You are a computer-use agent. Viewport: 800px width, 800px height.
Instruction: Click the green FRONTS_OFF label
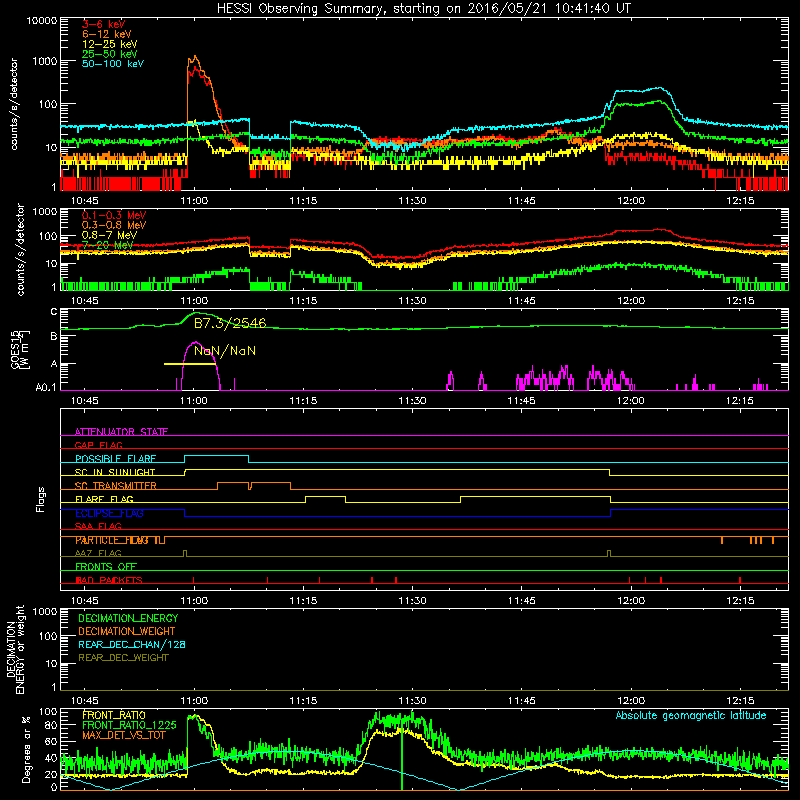click(106, 567)
